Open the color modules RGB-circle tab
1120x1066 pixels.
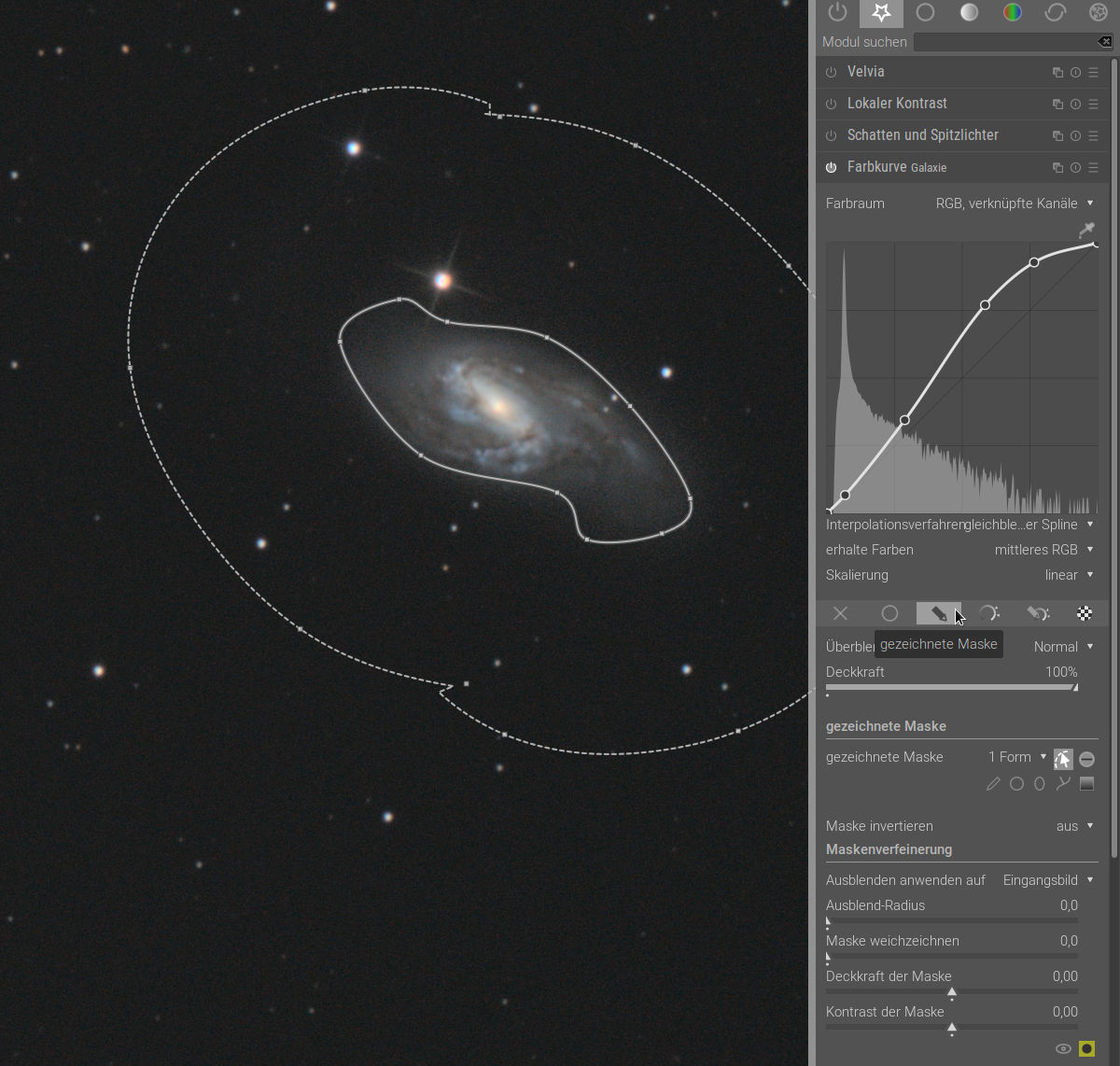tap(1012, 12)
